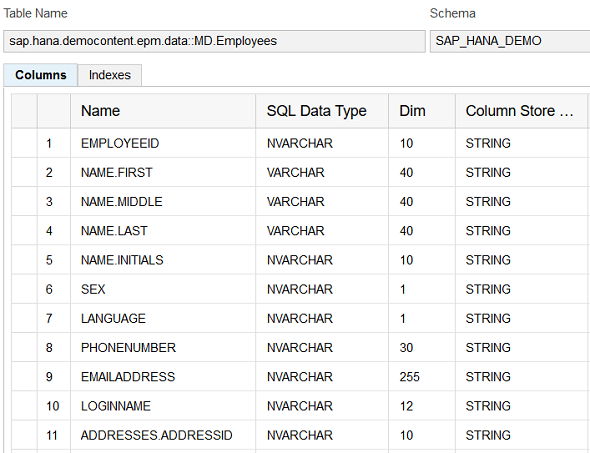Select the ADDRESSES.ADDRESSID cell
The image size is (590, 453).
[163, 435]
